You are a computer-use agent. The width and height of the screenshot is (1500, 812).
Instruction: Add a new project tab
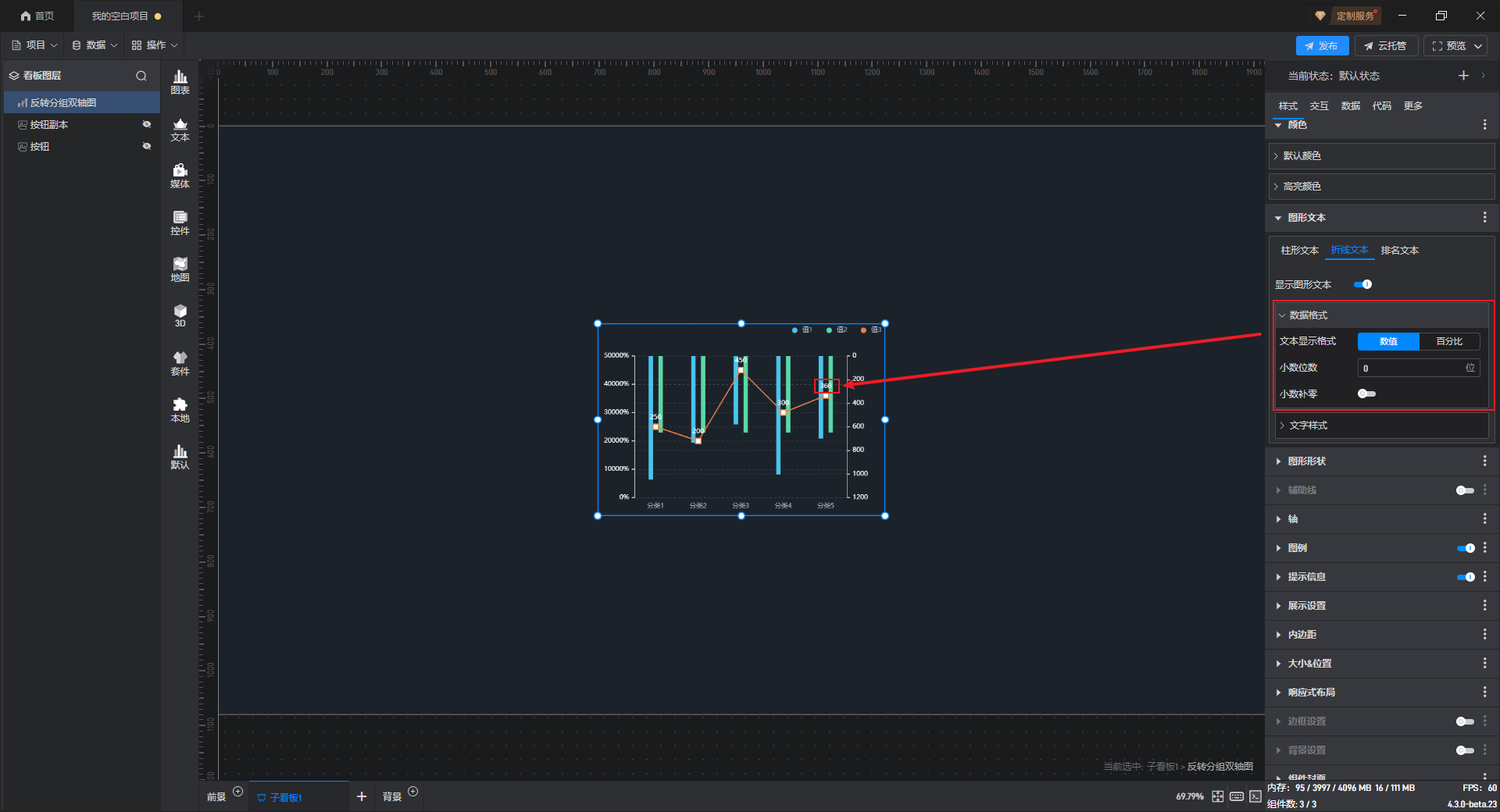point(199,16)
